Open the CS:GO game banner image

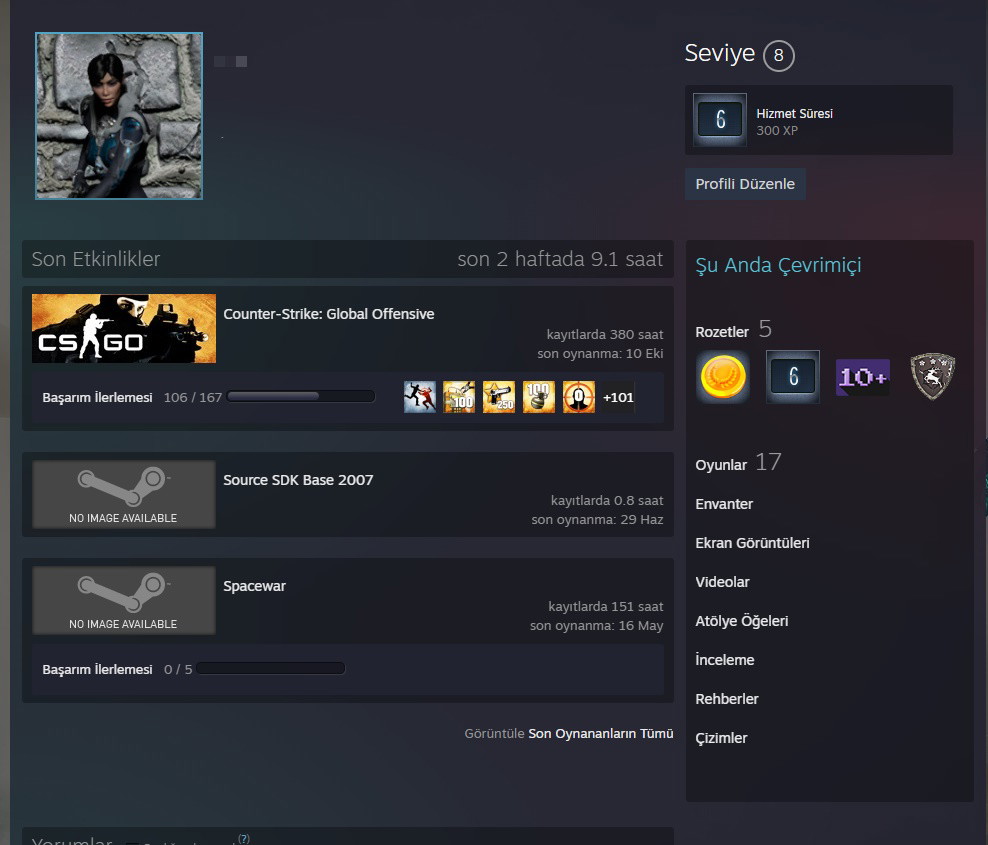pos(124,328)
